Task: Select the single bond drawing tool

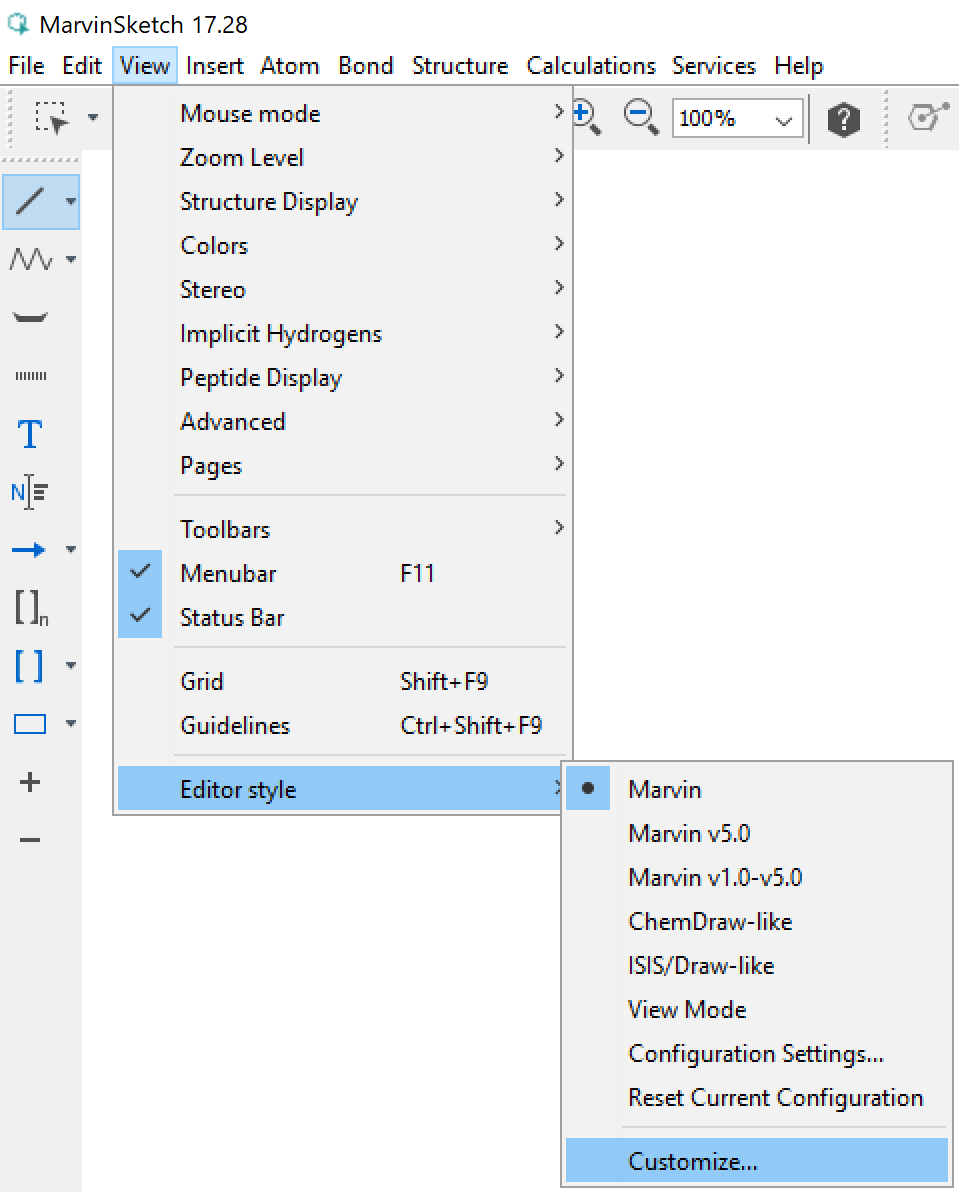Action: (x=31, y=201)
